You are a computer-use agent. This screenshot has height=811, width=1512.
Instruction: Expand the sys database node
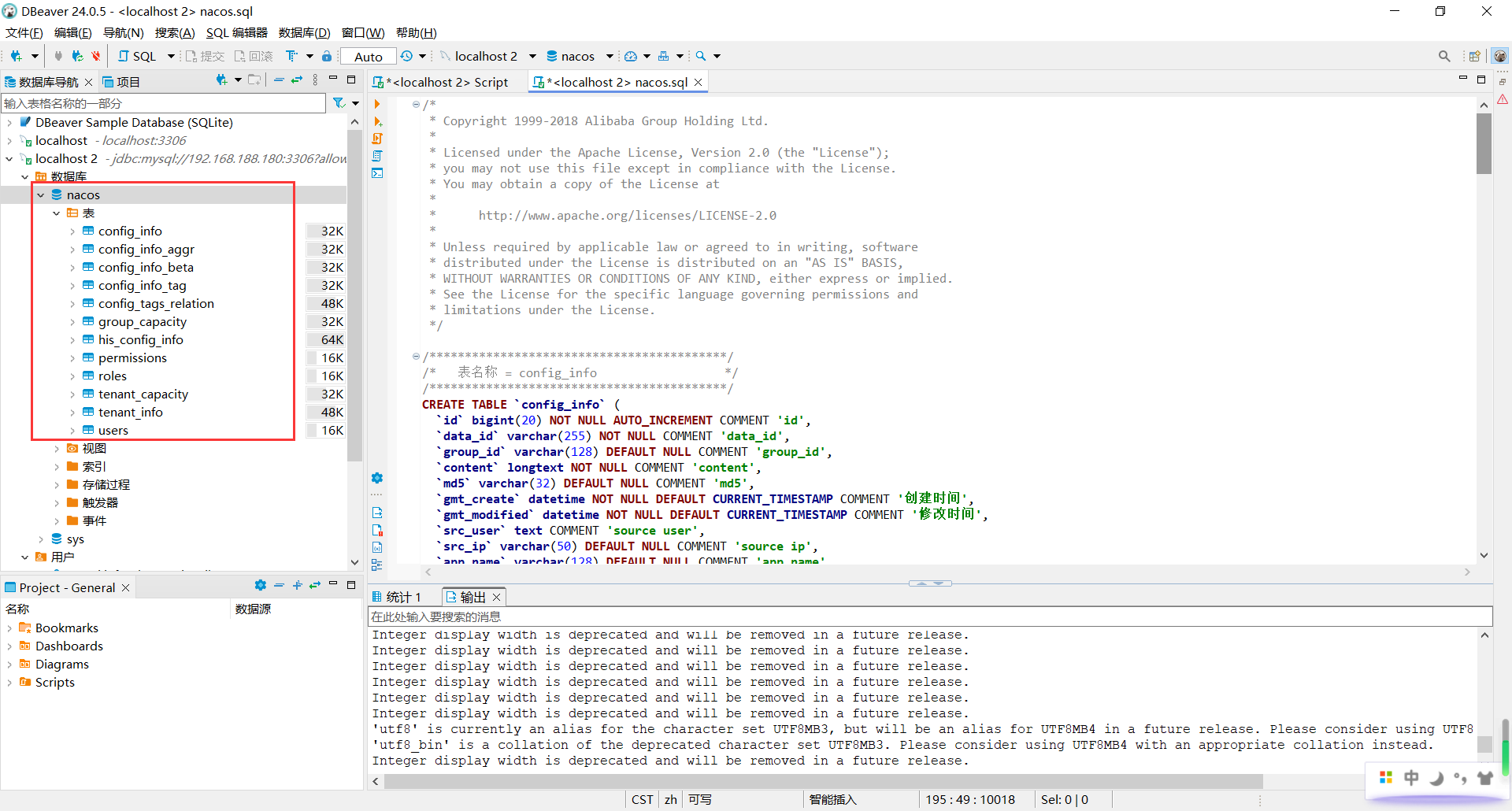pyautogui.click(x=41, y=539)
